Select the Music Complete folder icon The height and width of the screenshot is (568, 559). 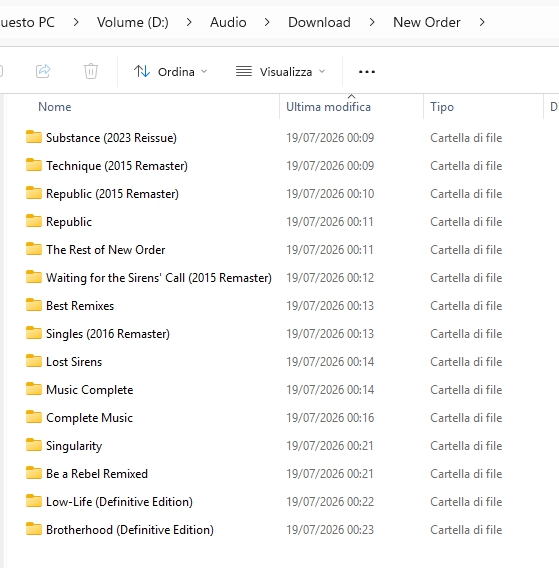34,389
